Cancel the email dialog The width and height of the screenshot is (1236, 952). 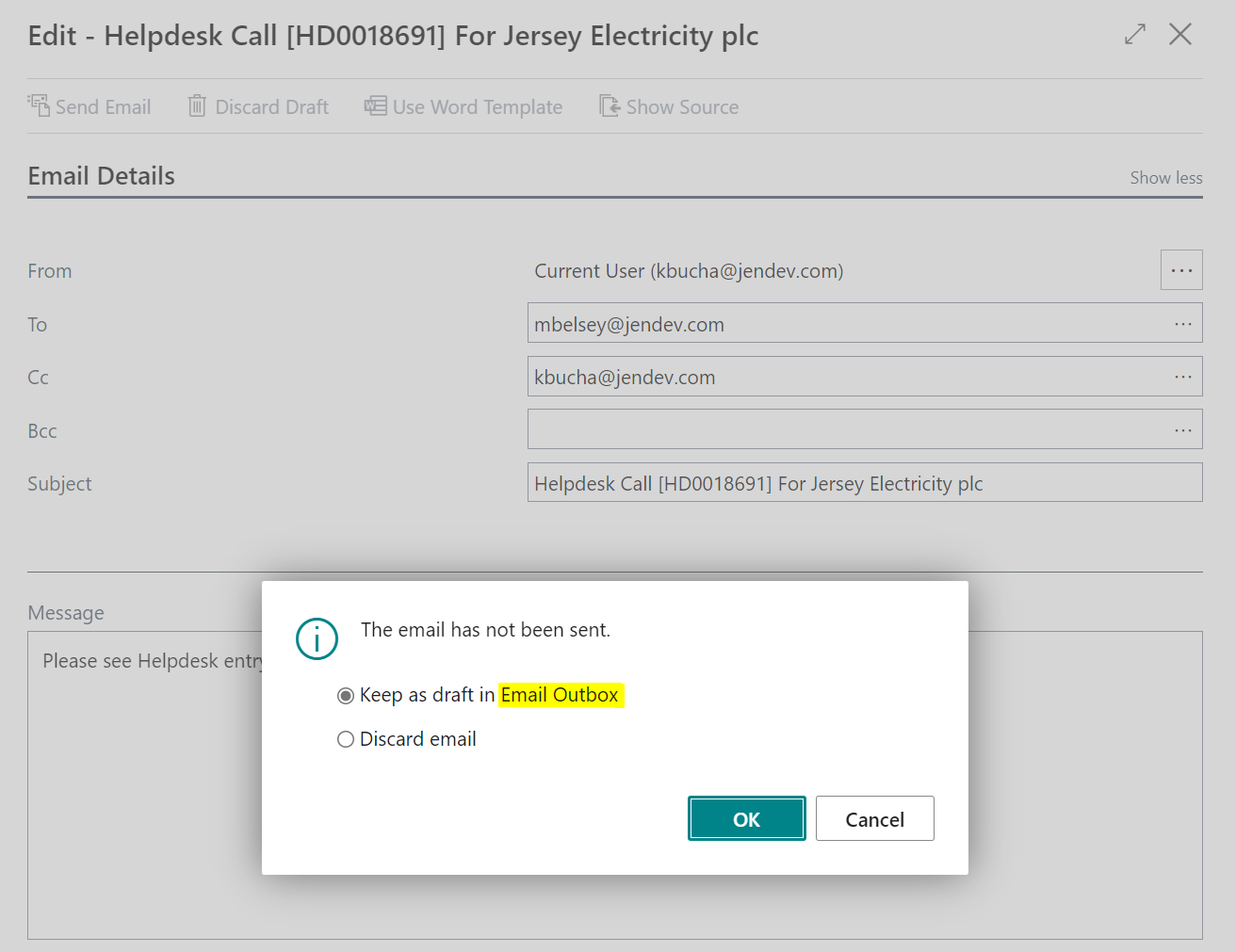(874, 818)
